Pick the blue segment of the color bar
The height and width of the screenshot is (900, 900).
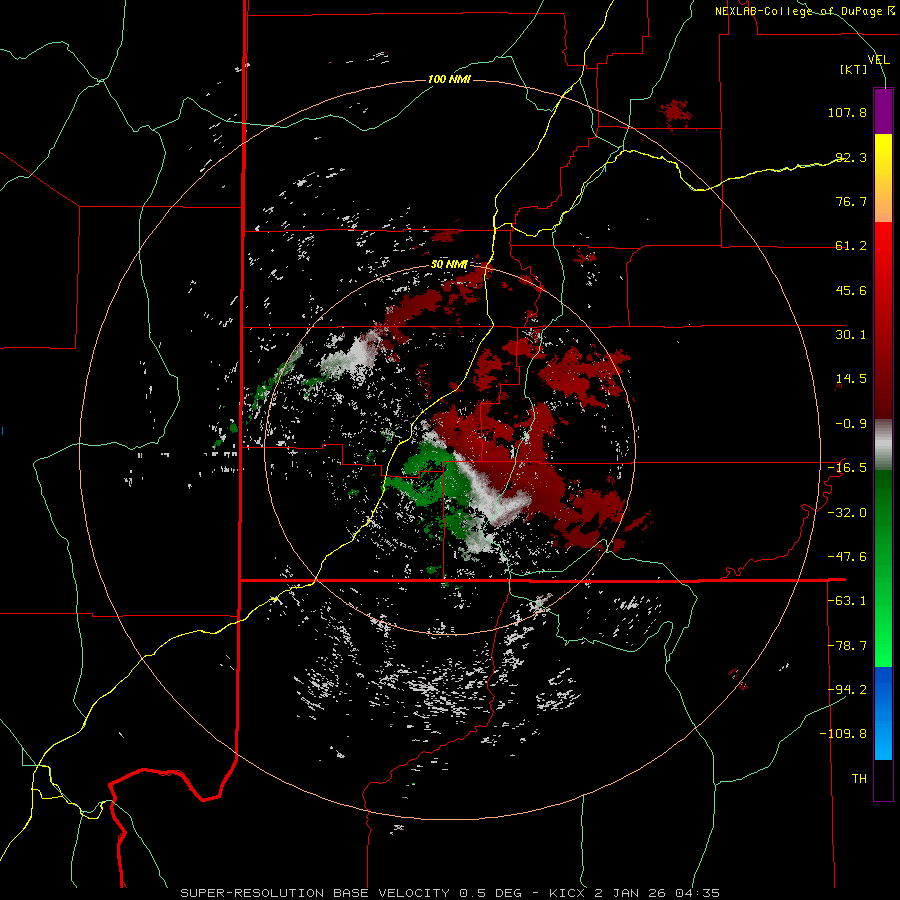[883, 713]
